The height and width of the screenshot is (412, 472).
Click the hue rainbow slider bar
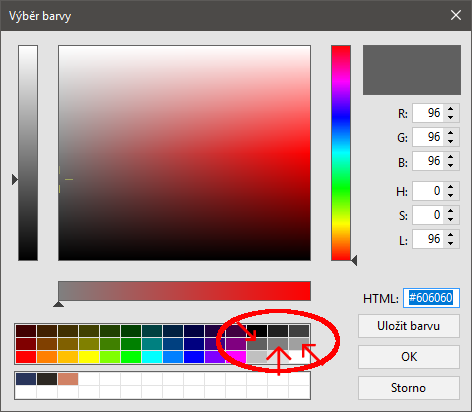click(341, 153)
